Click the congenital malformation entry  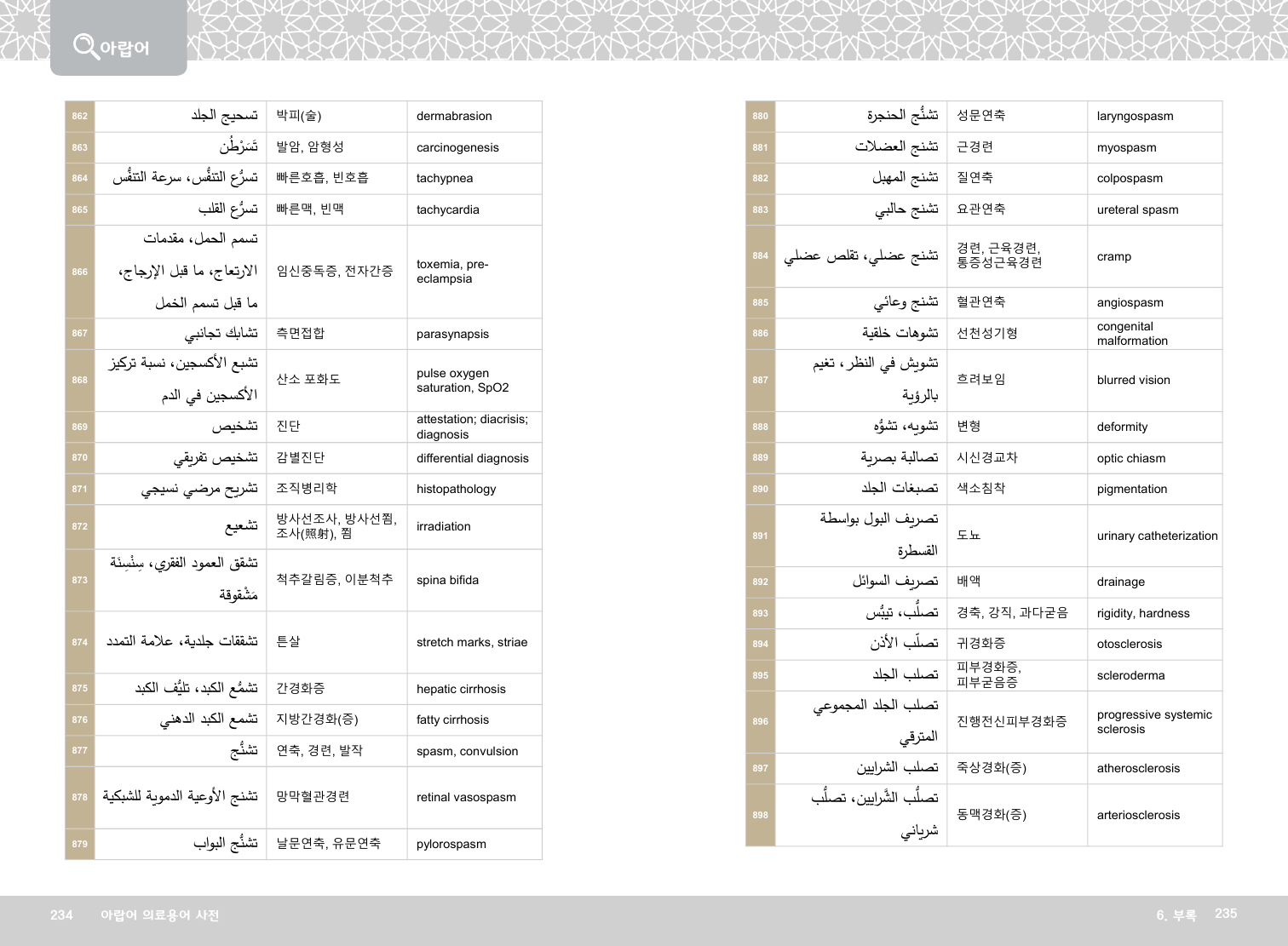(x=1132, y=334)
